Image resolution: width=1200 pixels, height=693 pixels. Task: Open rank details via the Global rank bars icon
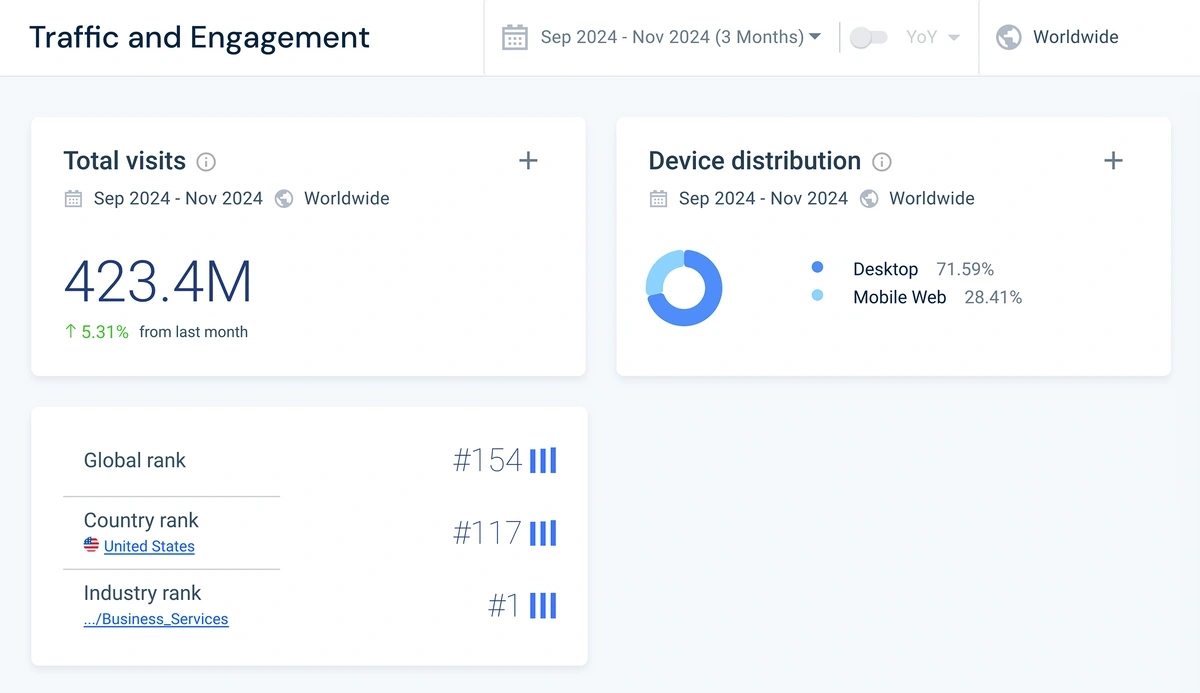[x=541, y=460]
